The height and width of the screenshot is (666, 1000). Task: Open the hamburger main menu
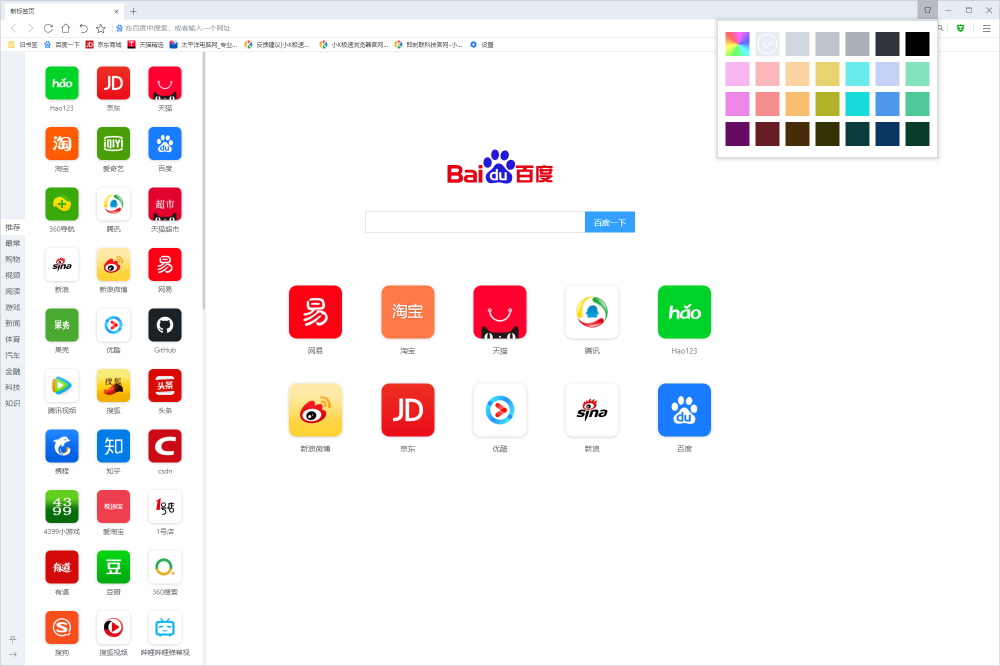coord(986,28)
